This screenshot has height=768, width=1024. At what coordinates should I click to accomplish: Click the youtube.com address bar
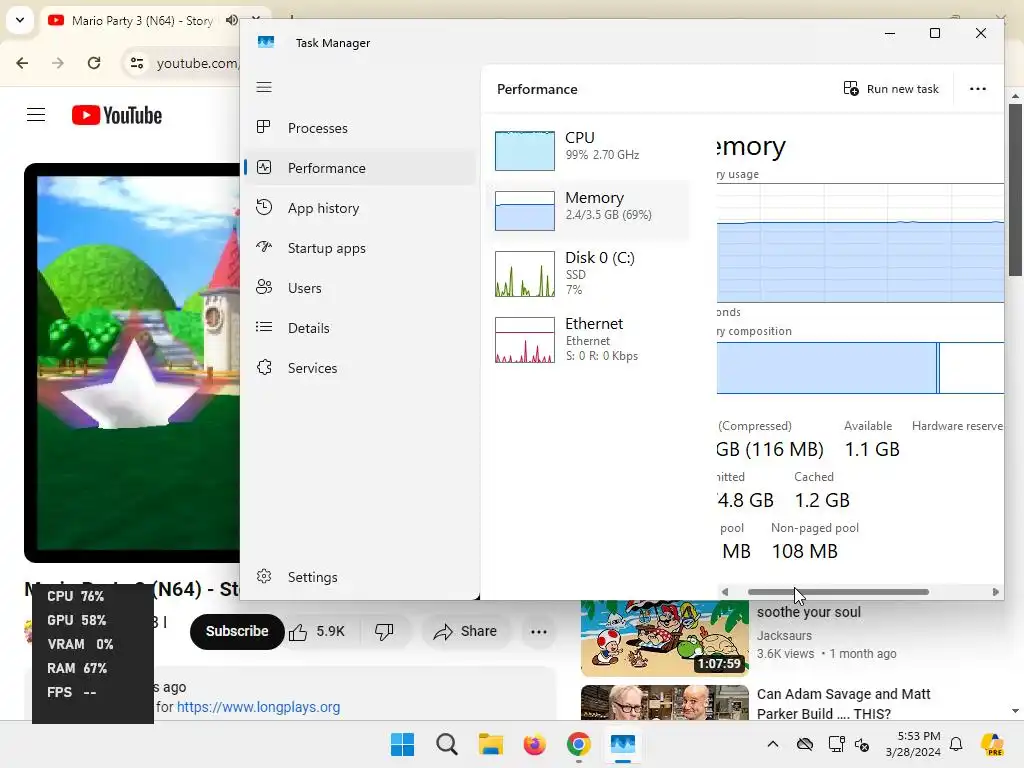coord(198,63)
